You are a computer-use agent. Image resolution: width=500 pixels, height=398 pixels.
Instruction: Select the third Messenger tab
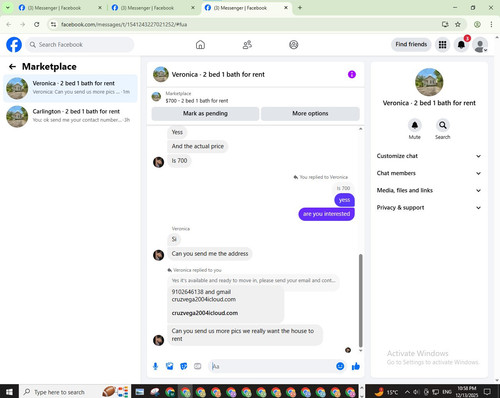[x=246, y=8]
